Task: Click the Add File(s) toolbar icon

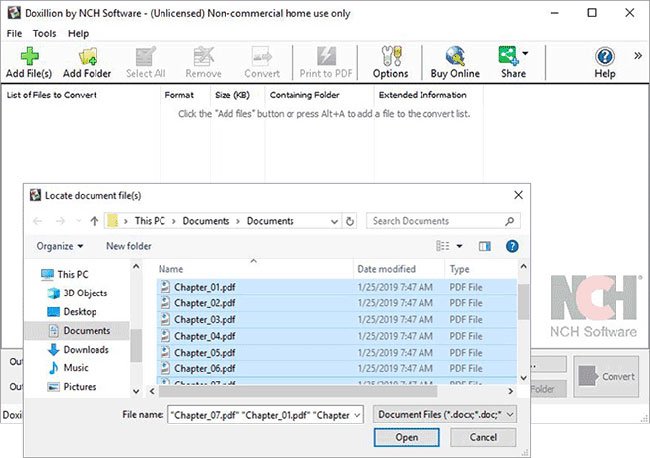Action: point(29,63)
